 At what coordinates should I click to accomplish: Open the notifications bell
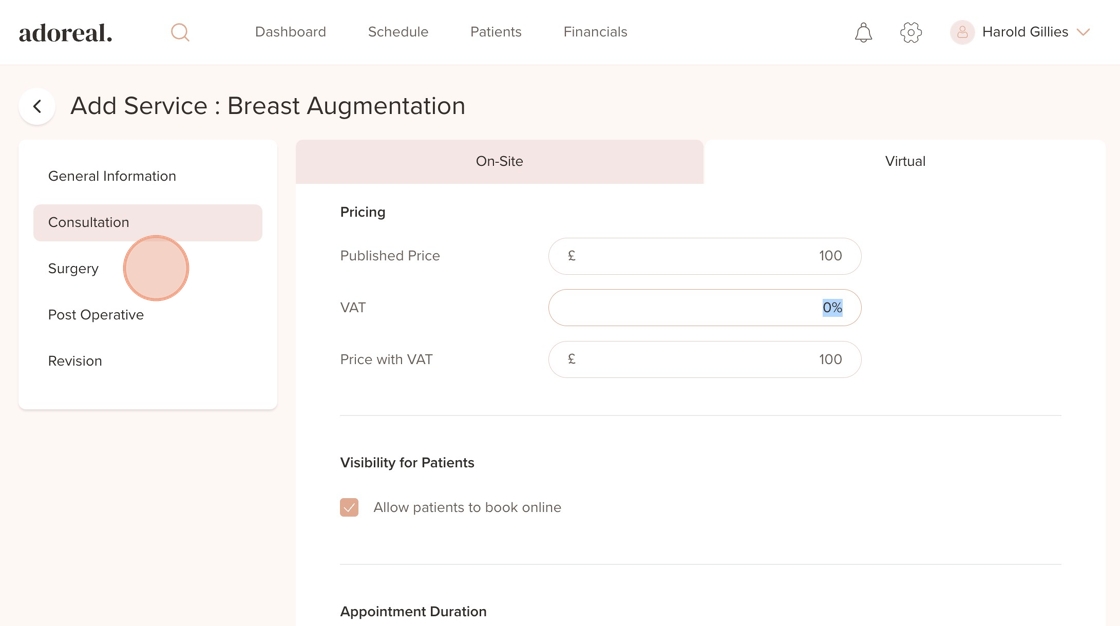[863, 32]
